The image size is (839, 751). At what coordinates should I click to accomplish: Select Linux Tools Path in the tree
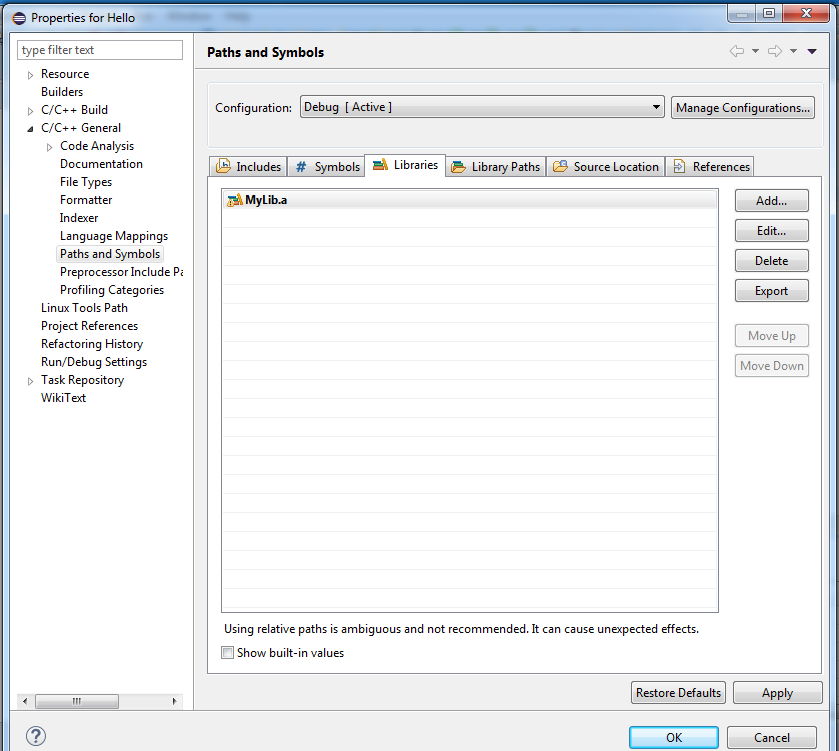[84, 308]
